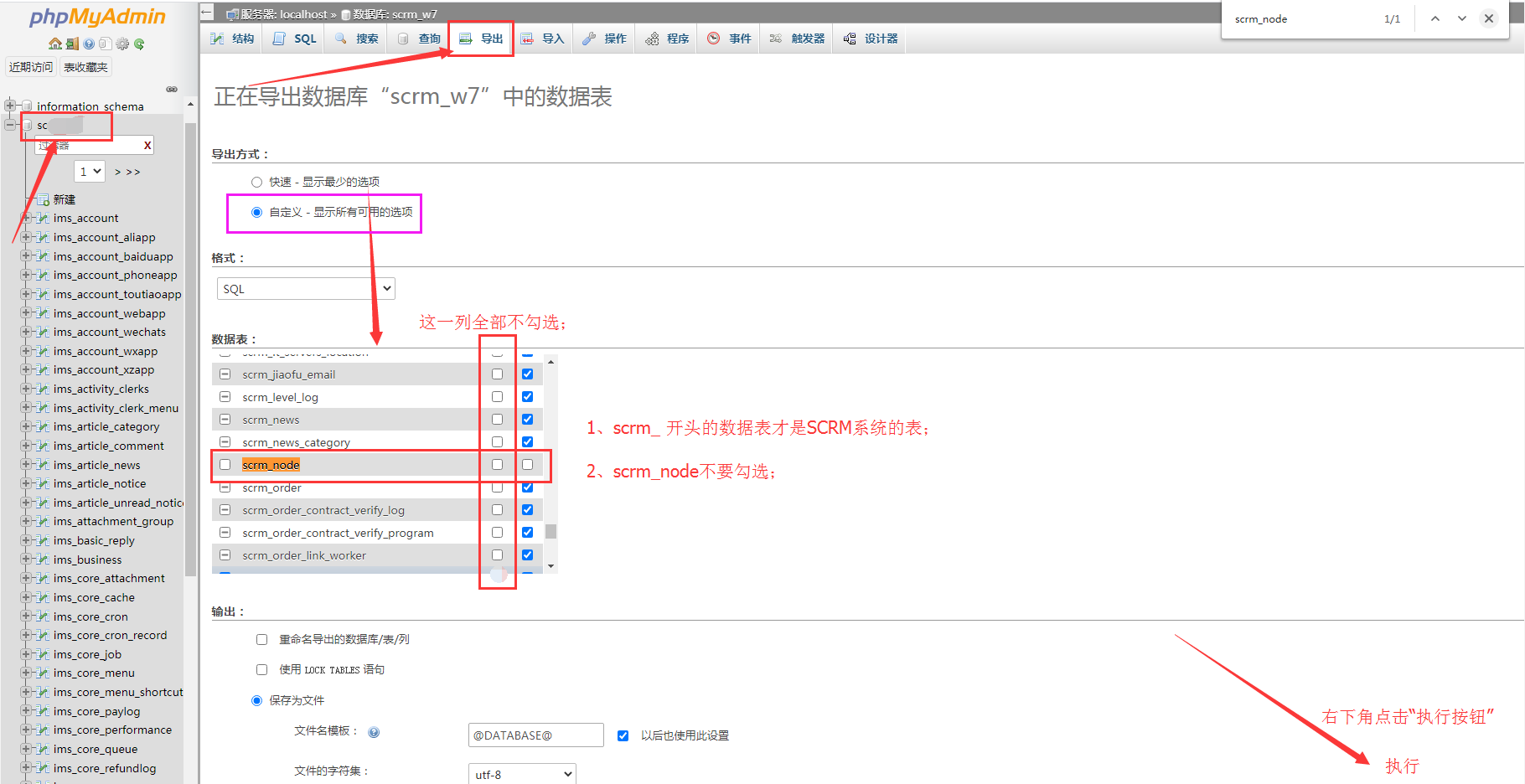Image resolution: width=1525 pixels, height=784 pixels.
Task: Click table icon beside ims_article_news
Action: (x=43, y=465)
